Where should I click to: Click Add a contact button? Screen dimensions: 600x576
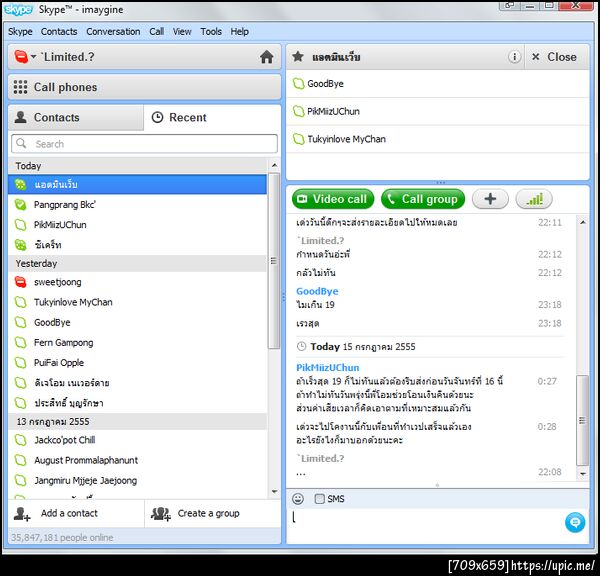click(x=76, y=514)
